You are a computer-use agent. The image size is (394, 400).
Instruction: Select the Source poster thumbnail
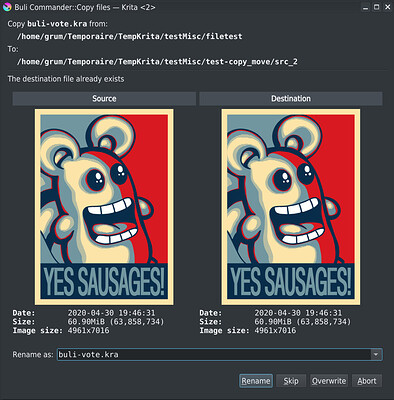104,207
